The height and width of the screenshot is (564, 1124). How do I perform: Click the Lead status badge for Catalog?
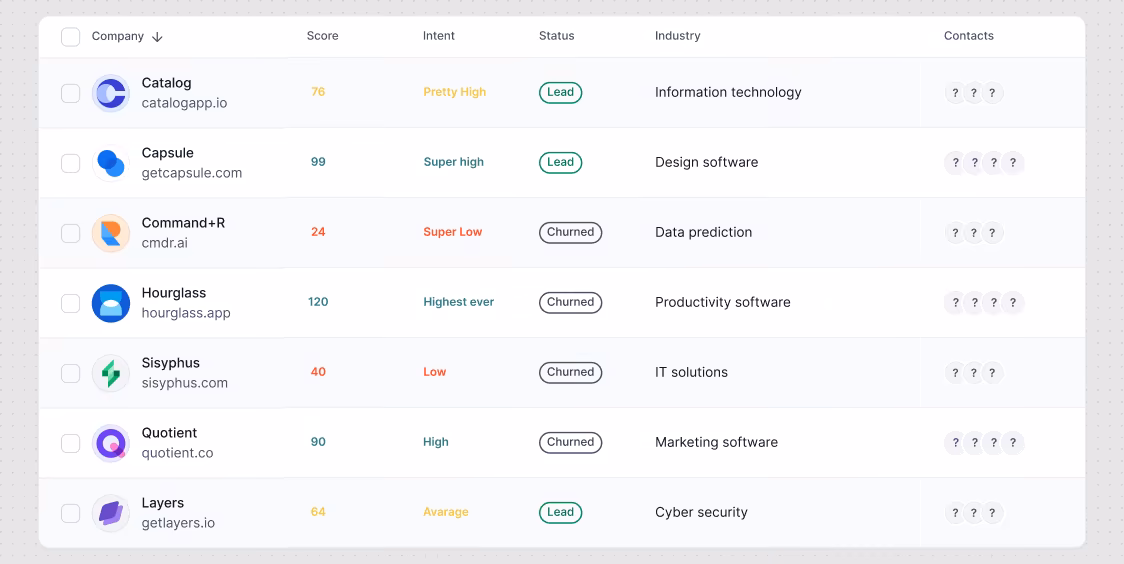[561, 92]
